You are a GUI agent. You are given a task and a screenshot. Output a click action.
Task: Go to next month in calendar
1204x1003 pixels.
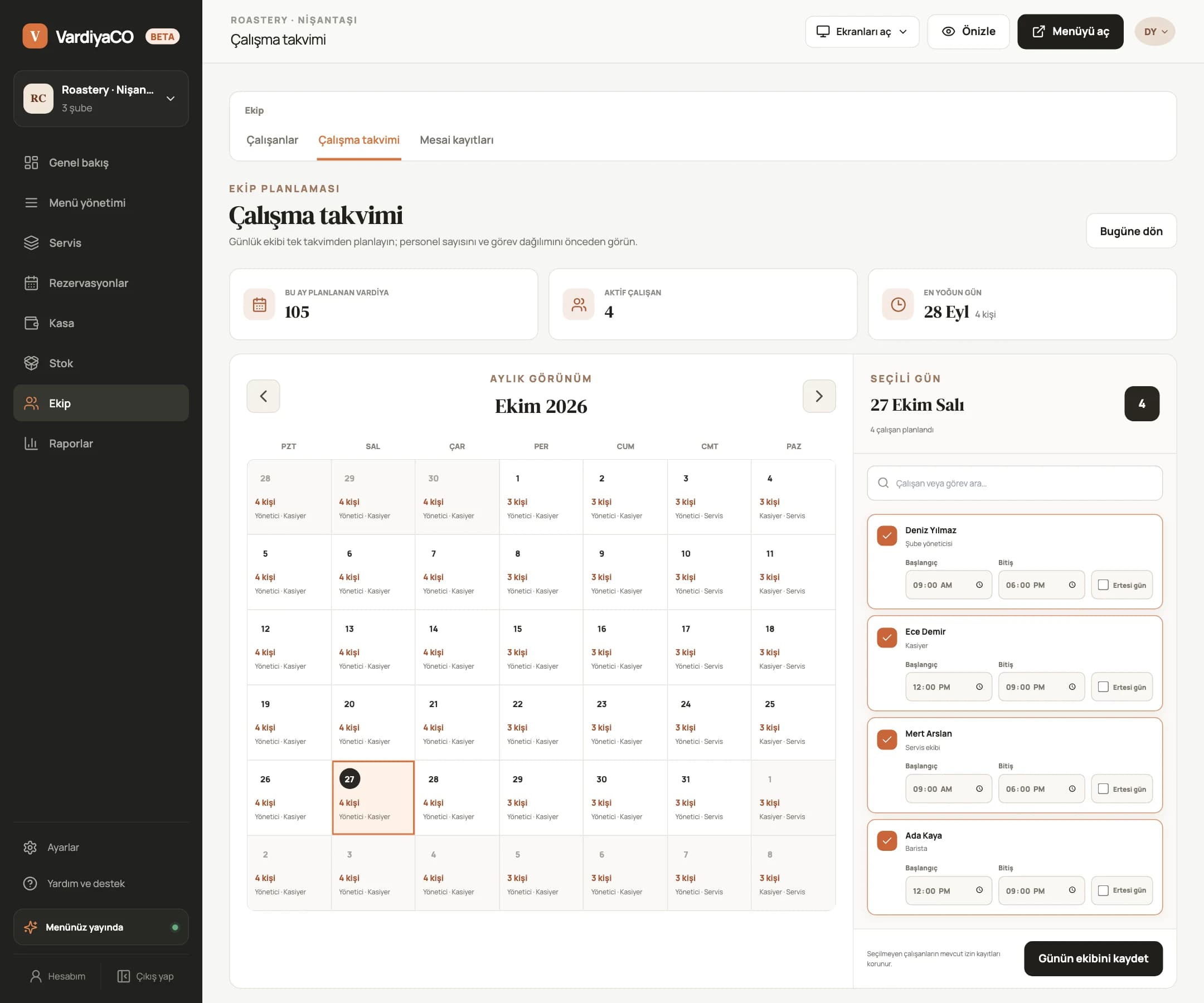point(819,396)
